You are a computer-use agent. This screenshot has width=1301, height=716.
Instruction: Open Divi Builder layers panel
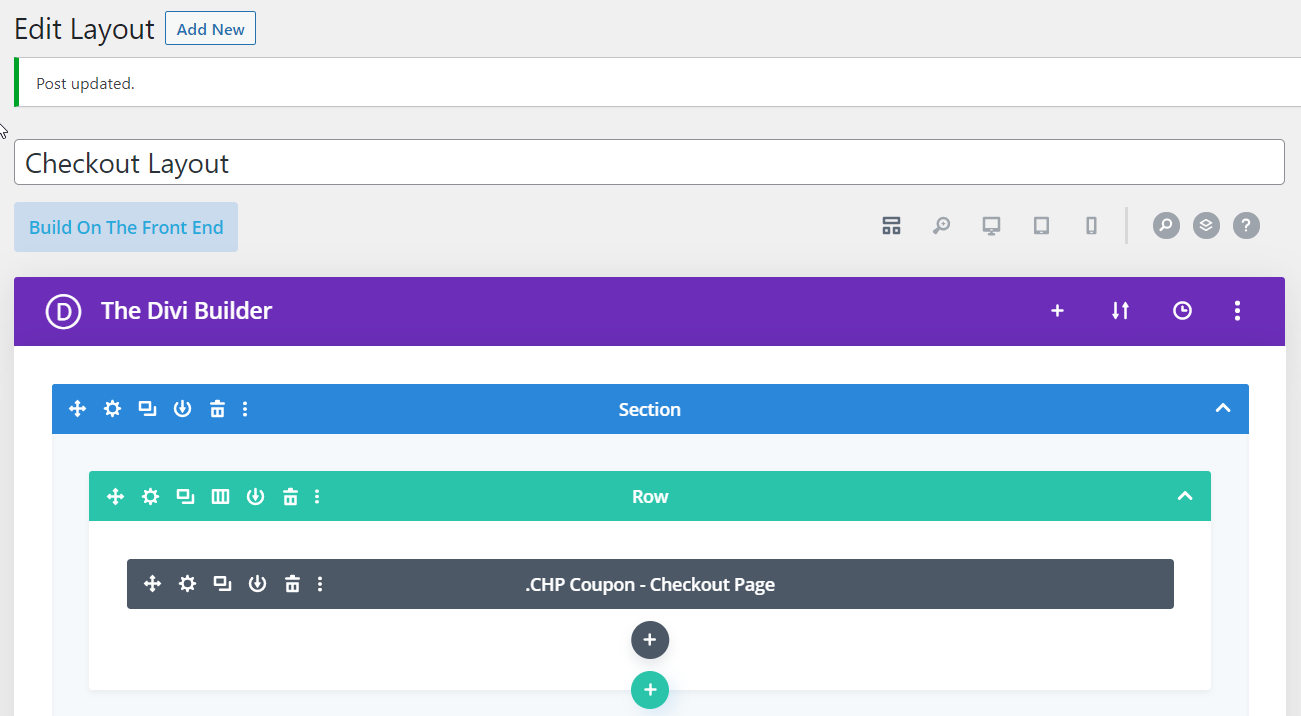click(1206, 226)
